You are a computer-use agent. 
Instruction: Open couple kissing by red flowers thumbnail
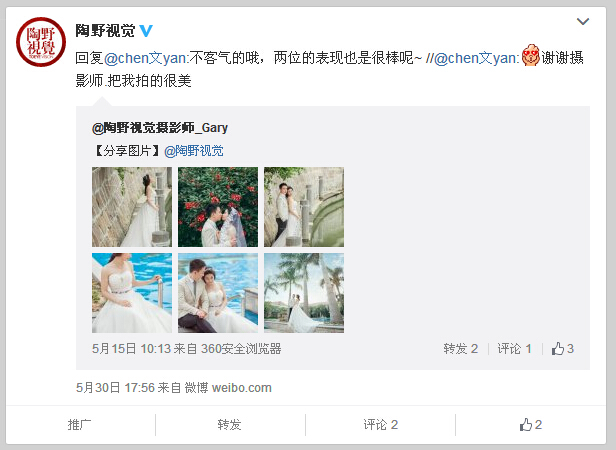coord(218,207)
